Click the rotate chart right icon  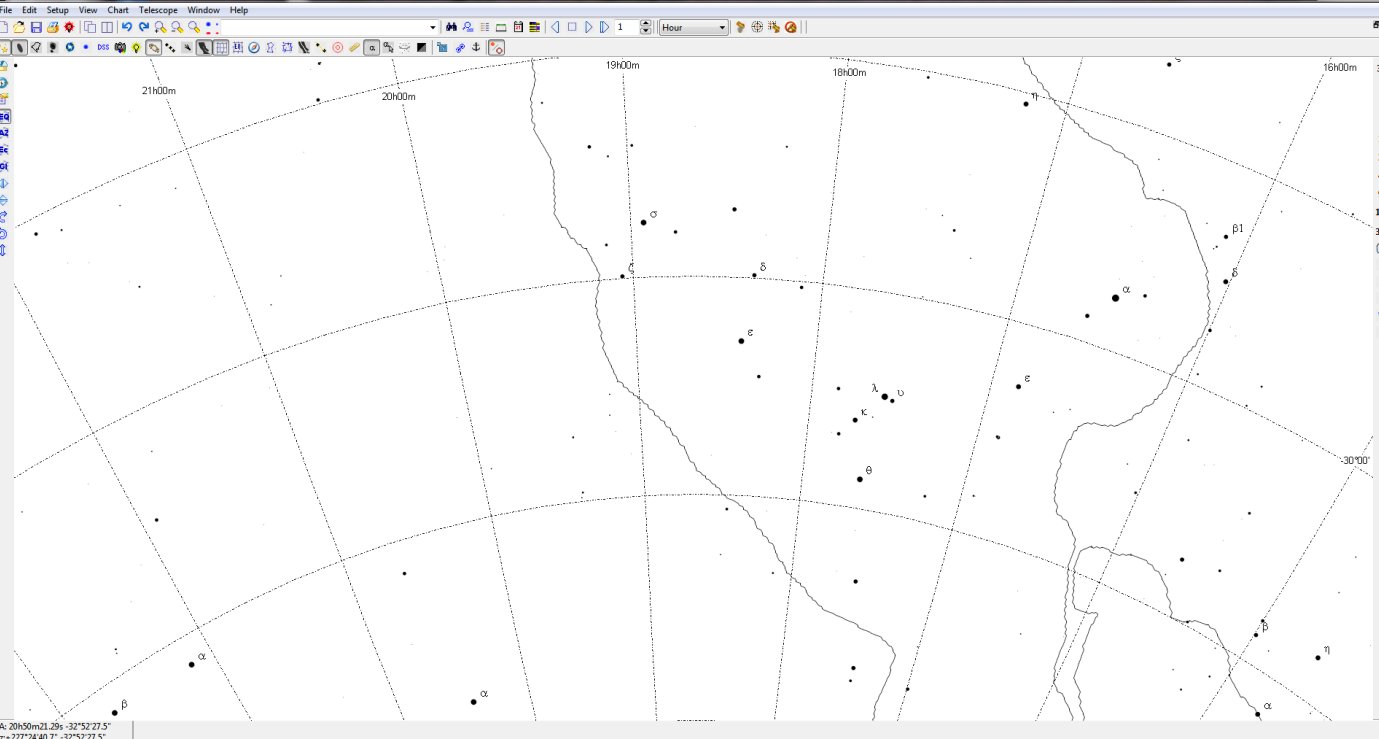[4, 216]
